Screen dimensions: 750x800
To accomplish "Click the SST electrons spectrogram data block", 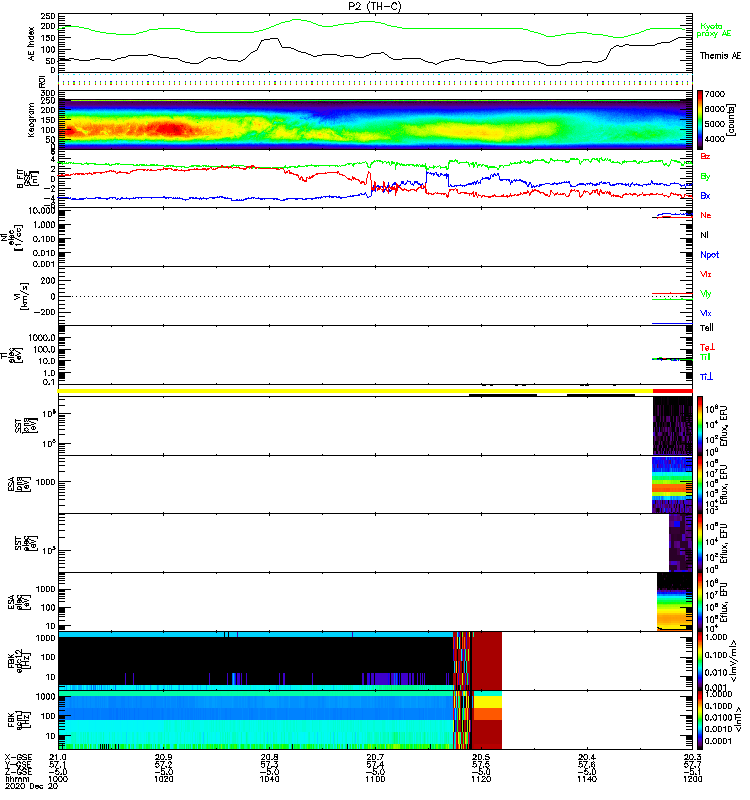I will point(681,543).
